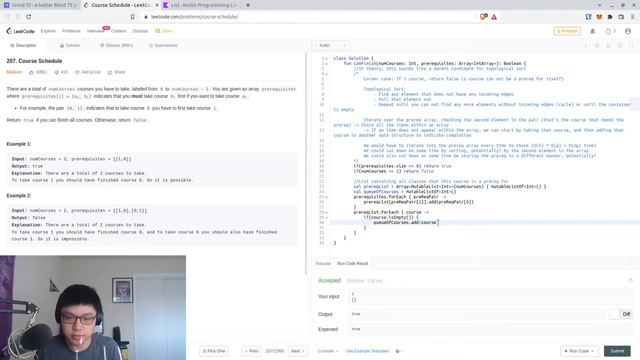Open Contest in LeetCode nav

119,31
